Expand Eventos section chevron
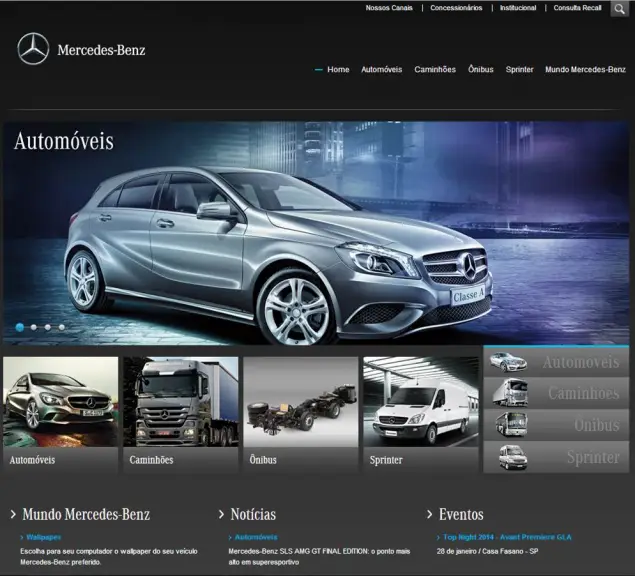635x576 pixels. [430, 514]
